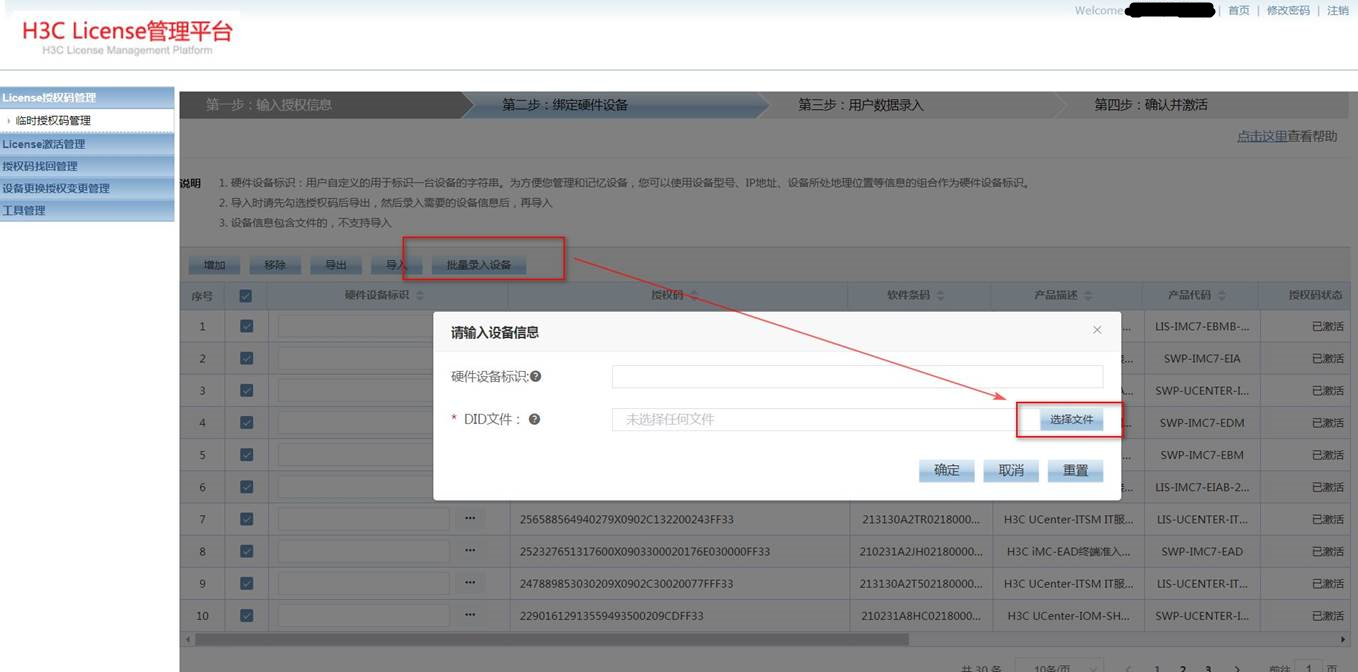Uncheck the checkbox for row 7

246,519
